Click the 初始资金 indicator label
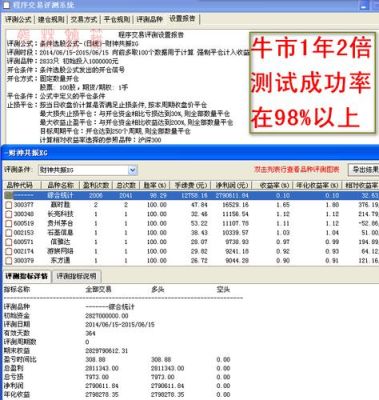The width and height of the screenshot is (379, 400). (x=17, y=315)
